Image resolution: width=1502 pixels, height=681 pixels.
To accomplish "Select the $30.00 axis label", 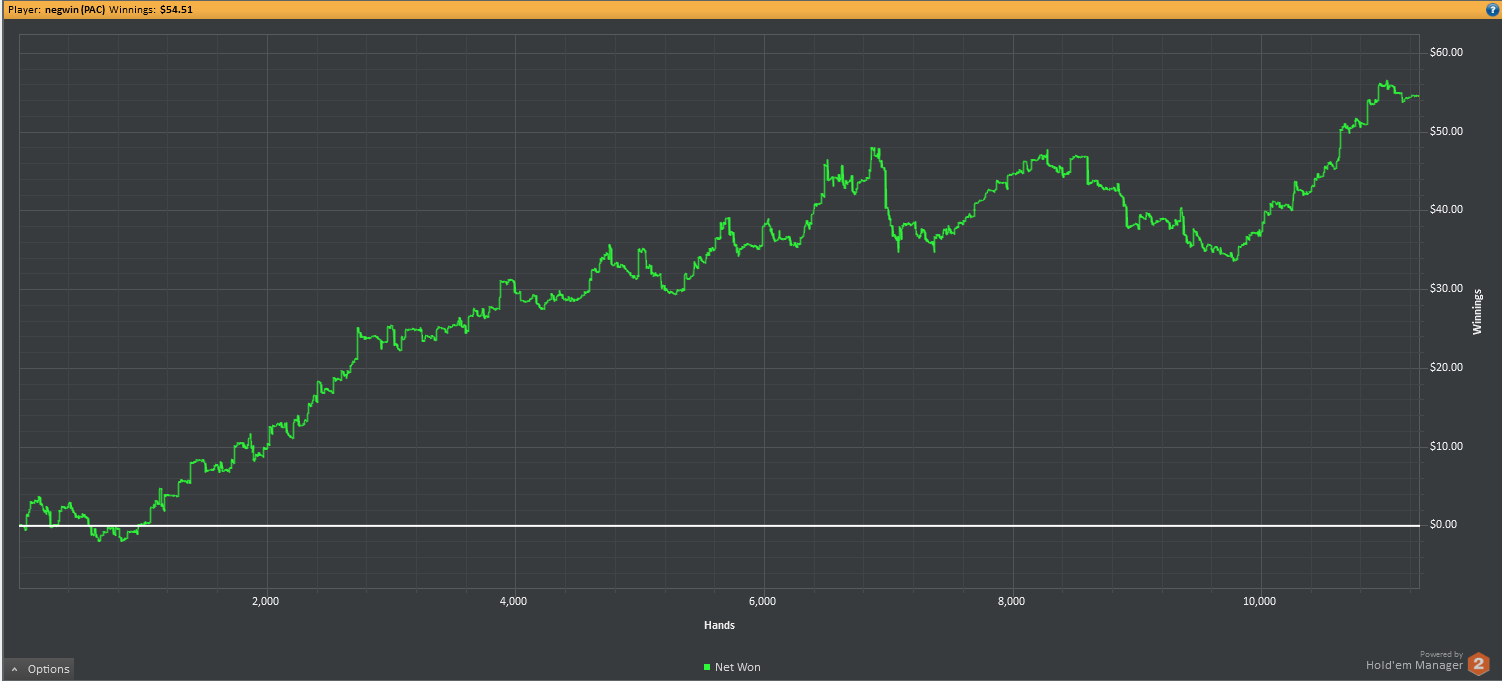I will [x=1446, y=288].
